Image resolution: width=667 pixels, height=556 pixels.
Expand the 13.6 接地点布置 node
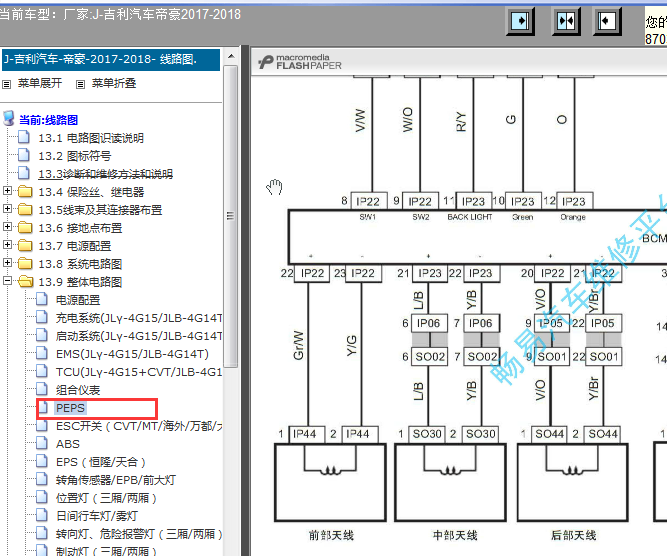[x=7, y=227]
